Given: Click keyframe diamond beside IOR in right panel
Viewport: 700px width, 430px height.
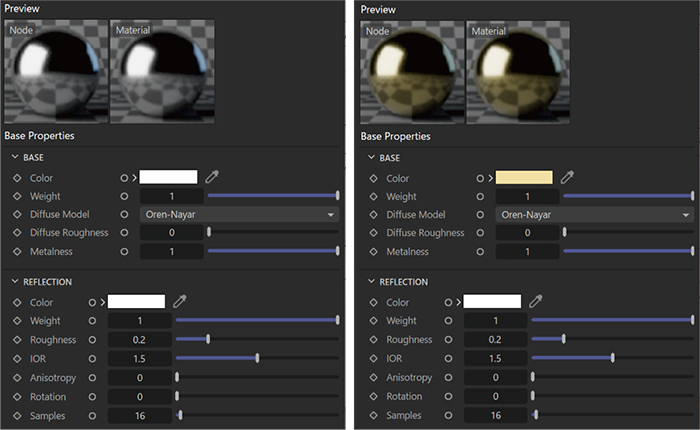Looking at the screenshot, I should 371,358.
